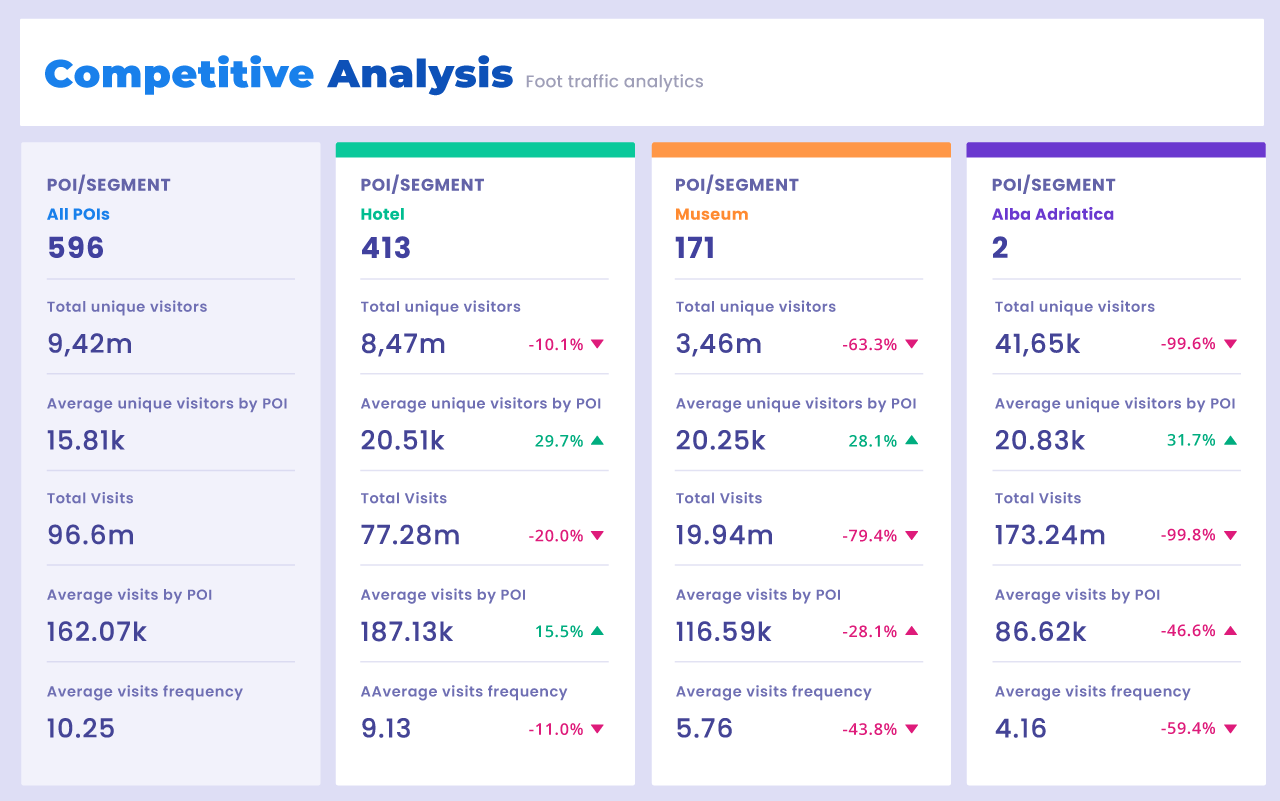Screen dimensions: 1280x801
Task: Click the All POIs count 596
Action: coord(76,248)
